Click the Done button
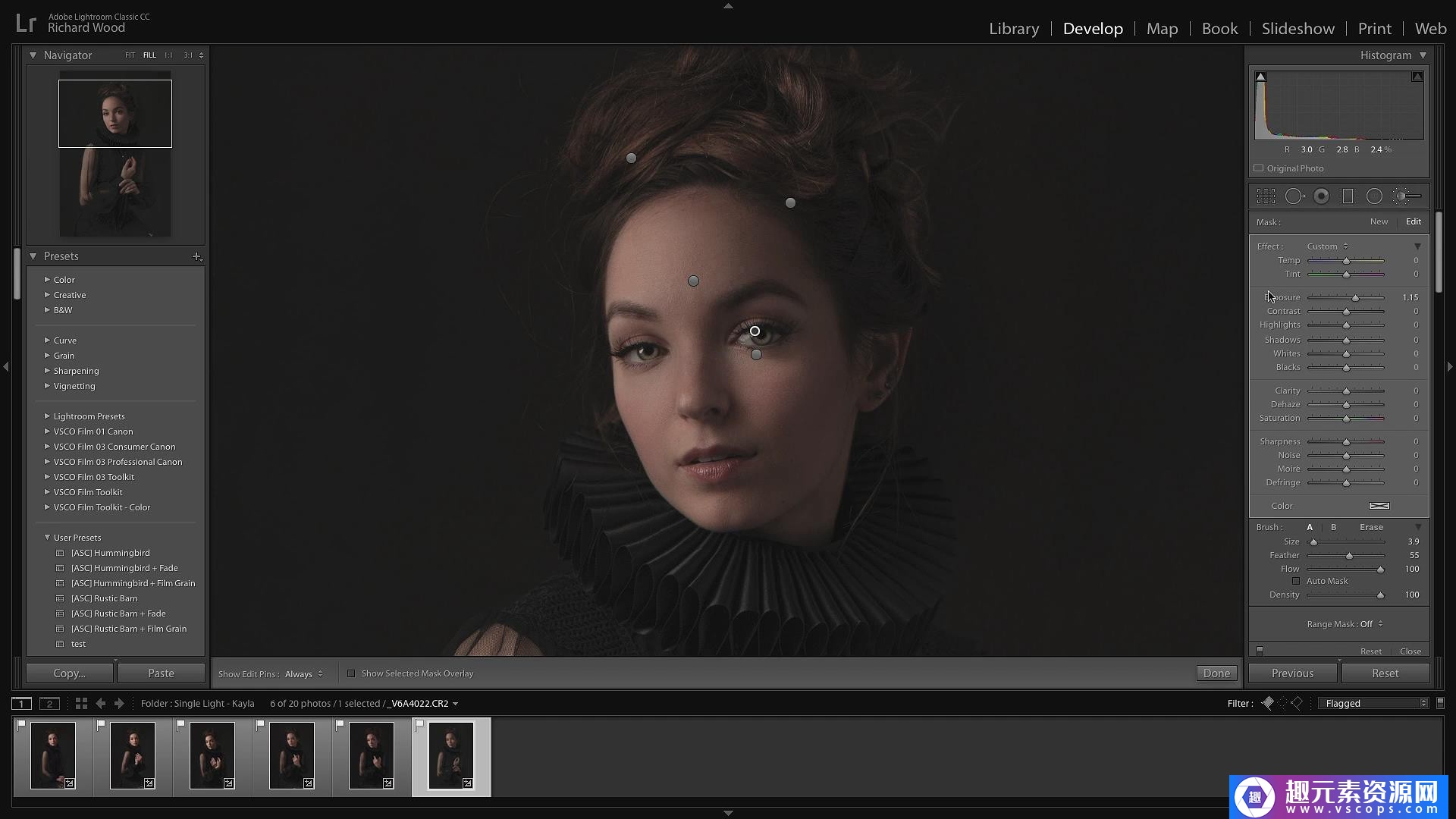 [x=1216, y=673]
